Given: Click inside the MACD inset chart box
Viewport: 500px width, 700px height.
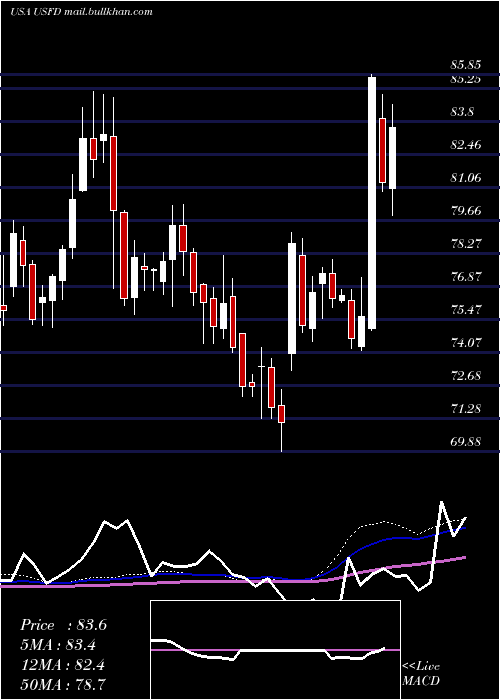Looking at the screenshot, I should (x=275, y=650).
